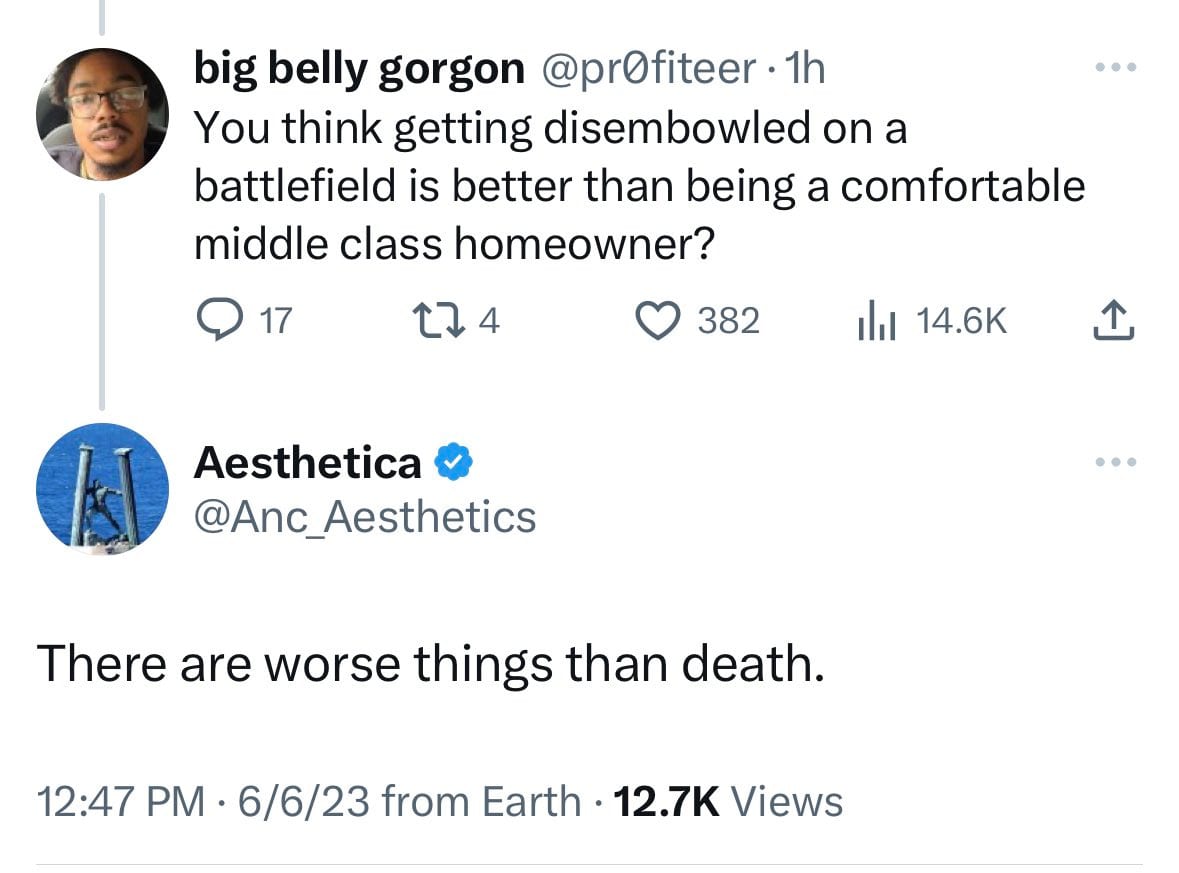Viewport: 1179px width, 873px height.
Task: Open the disembowled on a battlefield tweet text
Action: (639, 186)
